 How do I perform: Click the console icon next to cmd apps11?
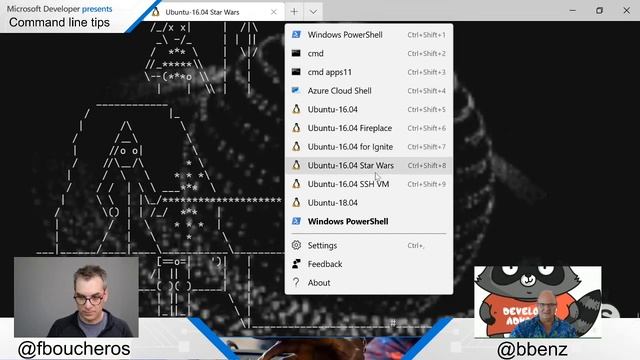[296, 72]
